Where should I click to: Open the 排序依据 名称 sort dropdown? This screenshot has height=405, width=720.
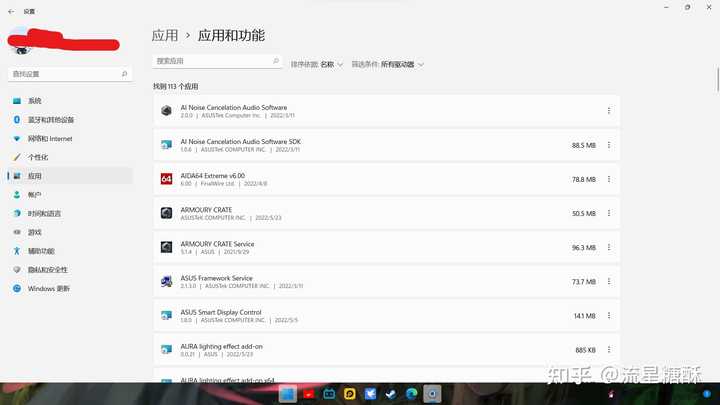coord(317,65)
